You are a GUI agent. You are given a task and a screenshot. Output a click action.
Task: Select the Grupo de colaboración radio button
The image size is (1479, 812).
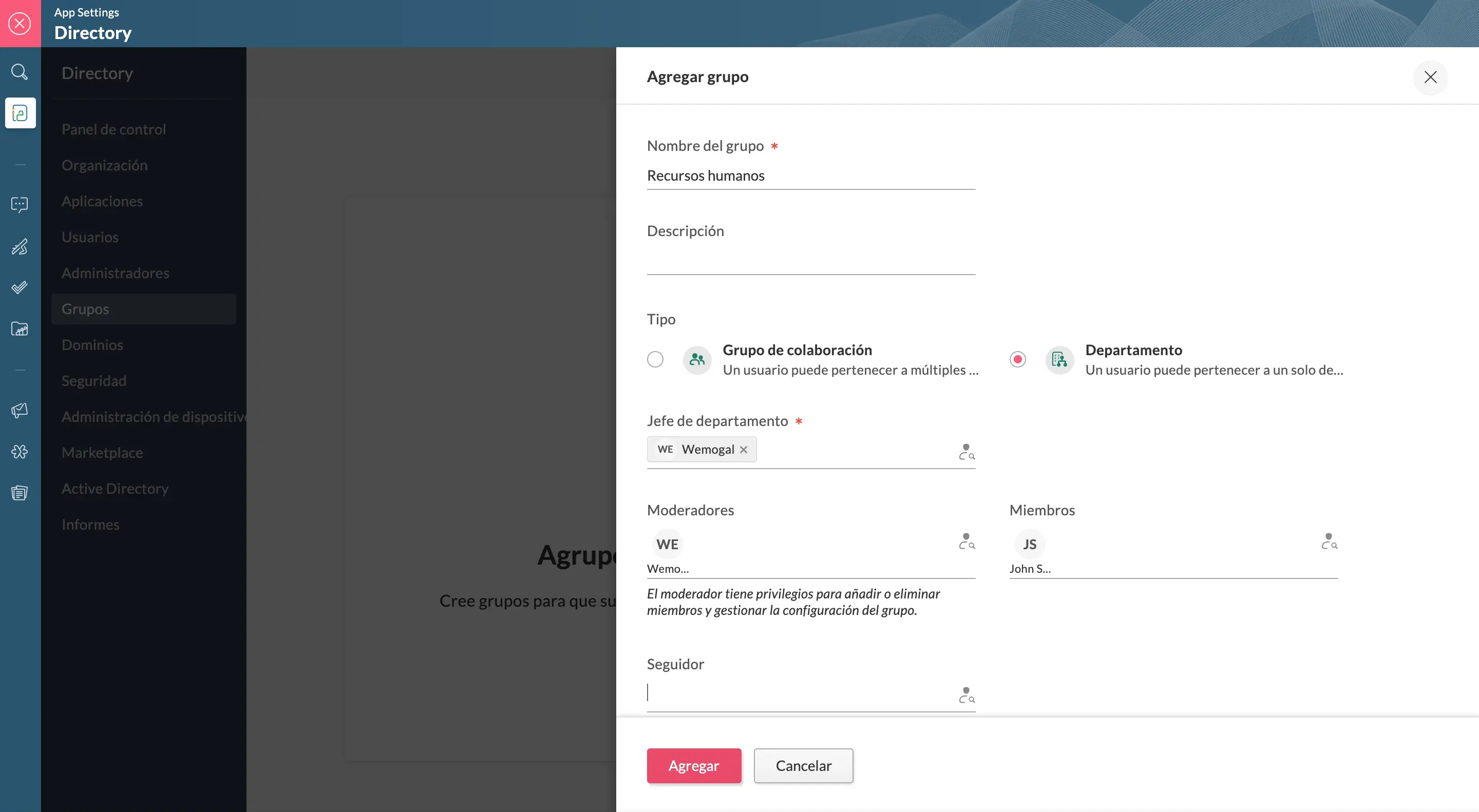[x=655, y=359]
